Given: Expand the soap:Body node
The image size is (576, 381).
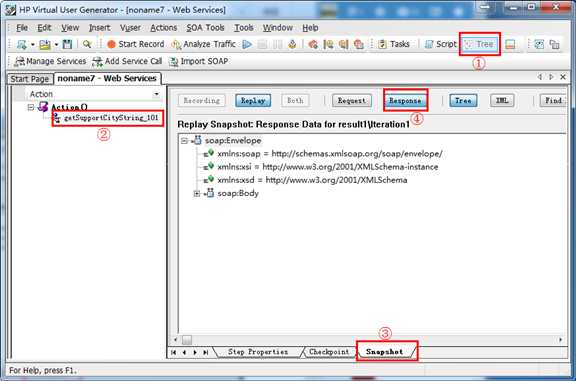Looking at the screenshot, I should pyautogui.click(x=197, y=194).
